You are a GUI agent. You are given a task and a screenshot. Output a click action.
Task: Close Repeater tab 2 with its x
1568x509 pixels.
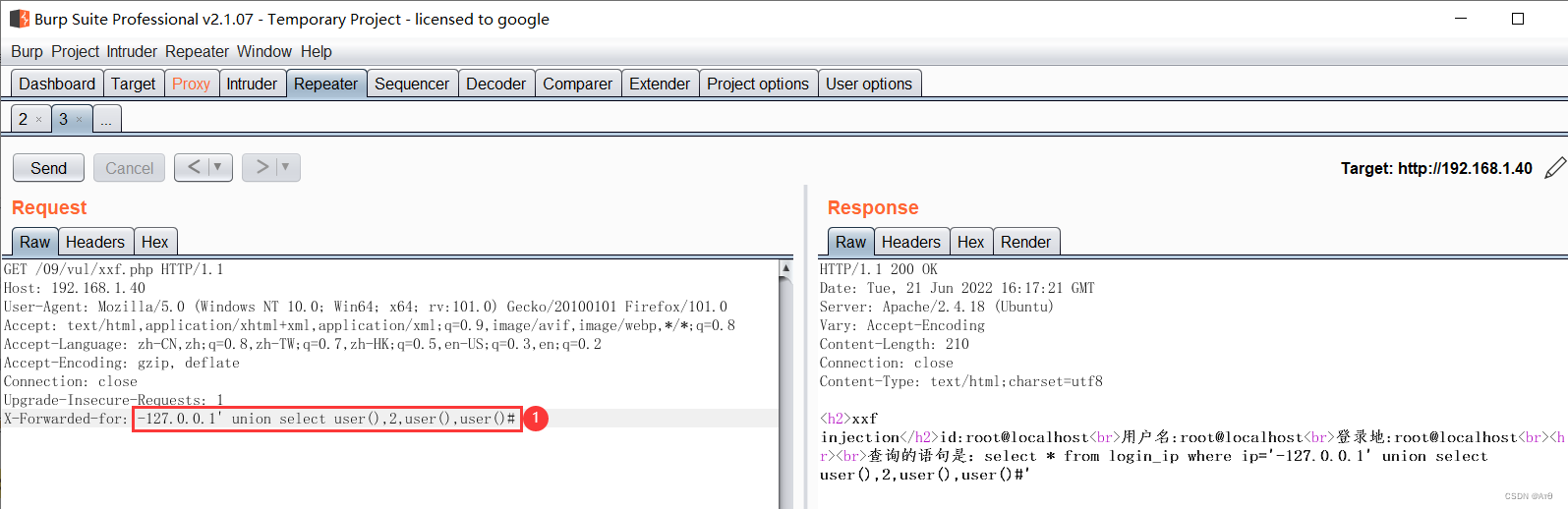(39, 120)
